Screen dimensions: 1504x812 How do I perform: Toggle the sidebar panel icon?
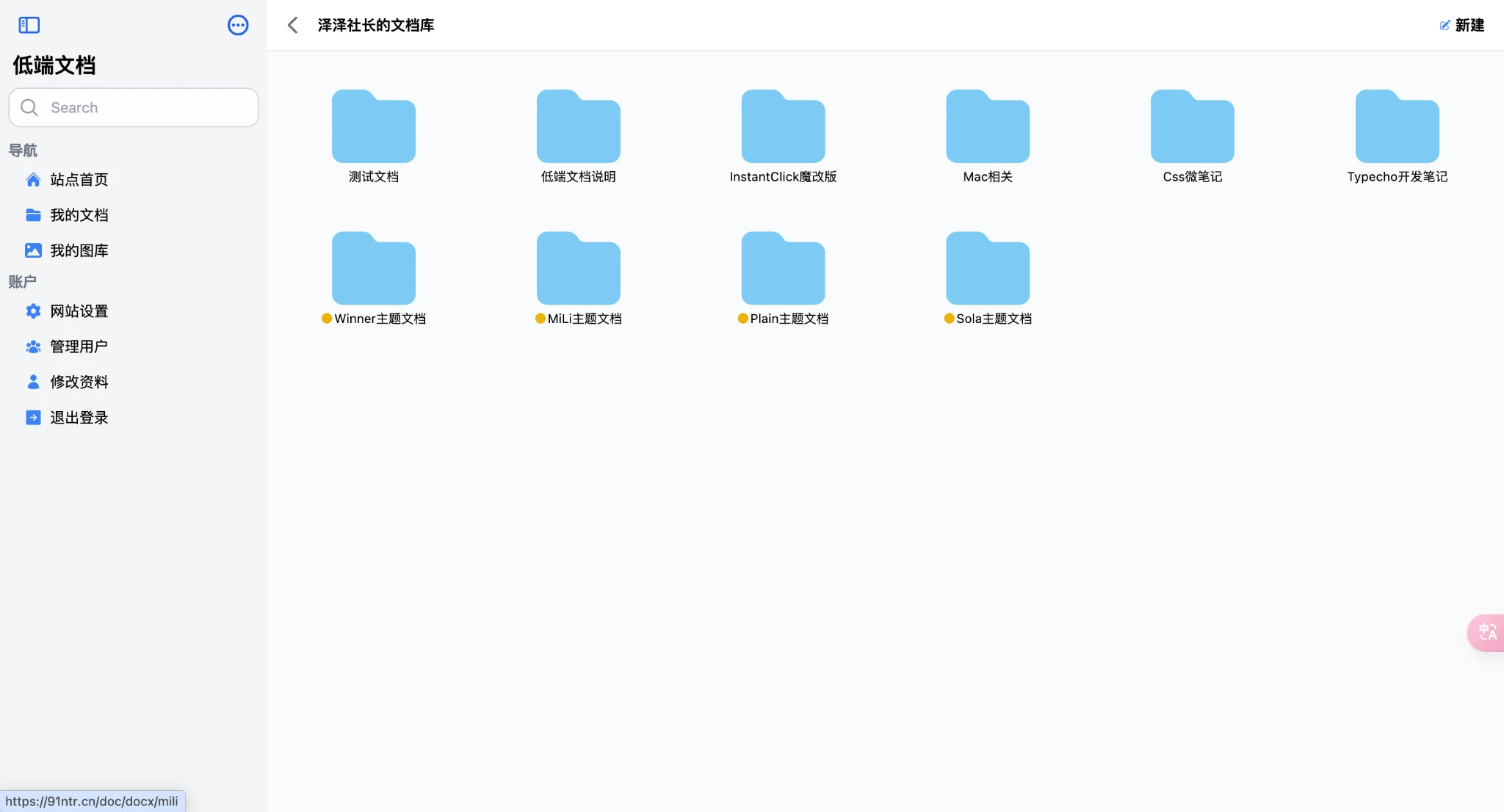tap(29, 25)
